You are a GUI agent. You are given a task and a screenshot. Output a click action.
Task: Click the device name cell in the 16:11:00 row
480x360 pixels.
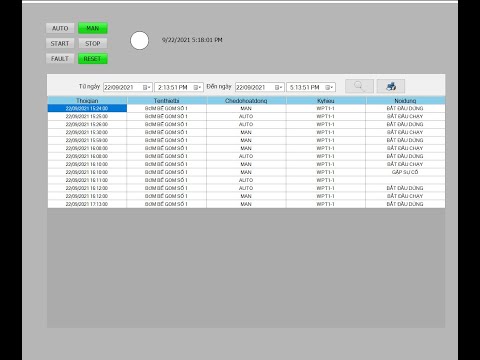point(167,180)
